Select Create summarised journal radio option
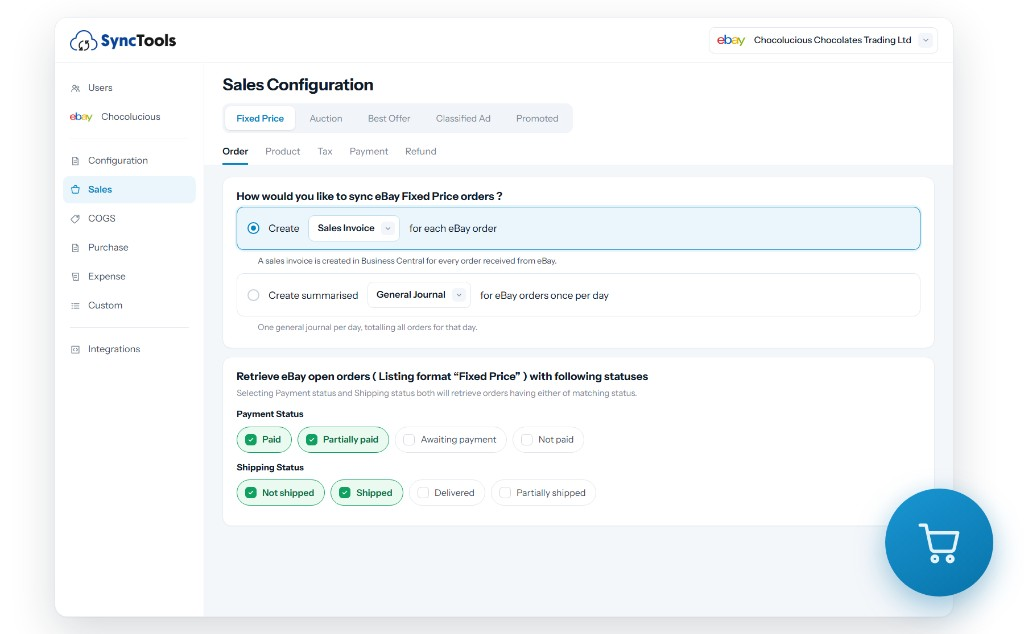 (x=253, y=295)
